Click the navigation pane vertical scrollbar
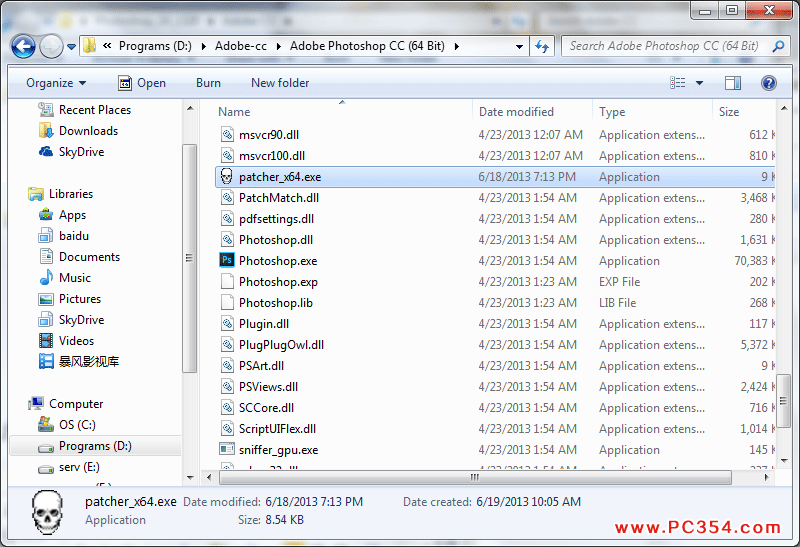Viewport: 800px width, 547px height. [x=189, y=256]
